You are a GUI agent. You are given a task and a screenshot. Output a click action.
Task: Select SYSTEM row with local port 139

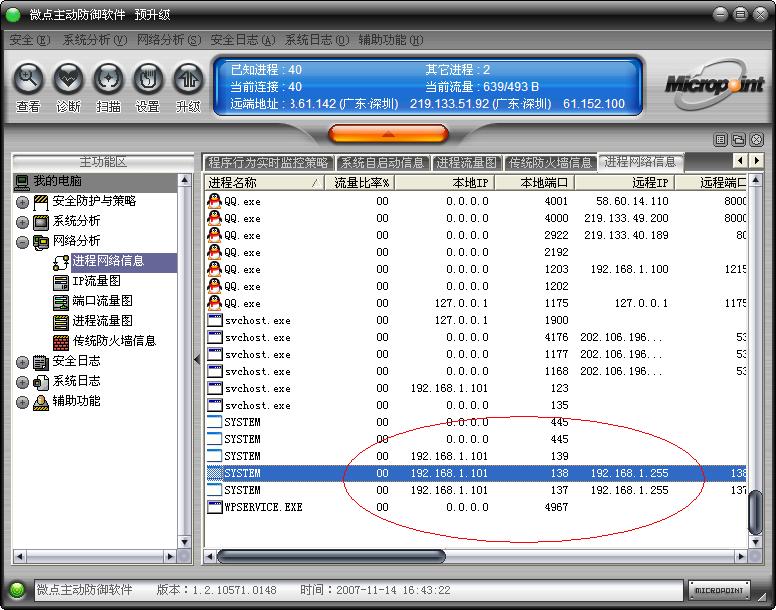(476, 456)
